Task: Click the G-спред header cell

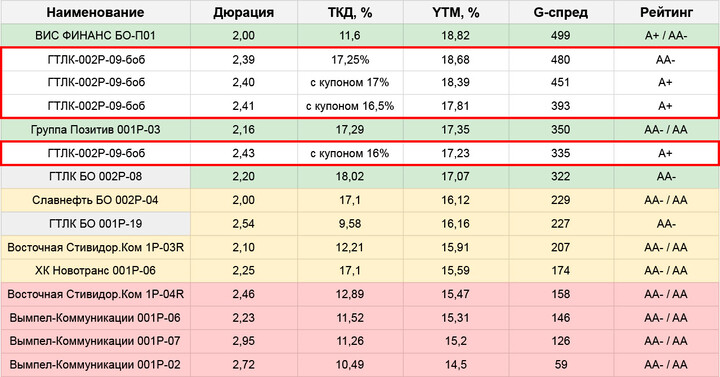Action: tap(561, 12)
